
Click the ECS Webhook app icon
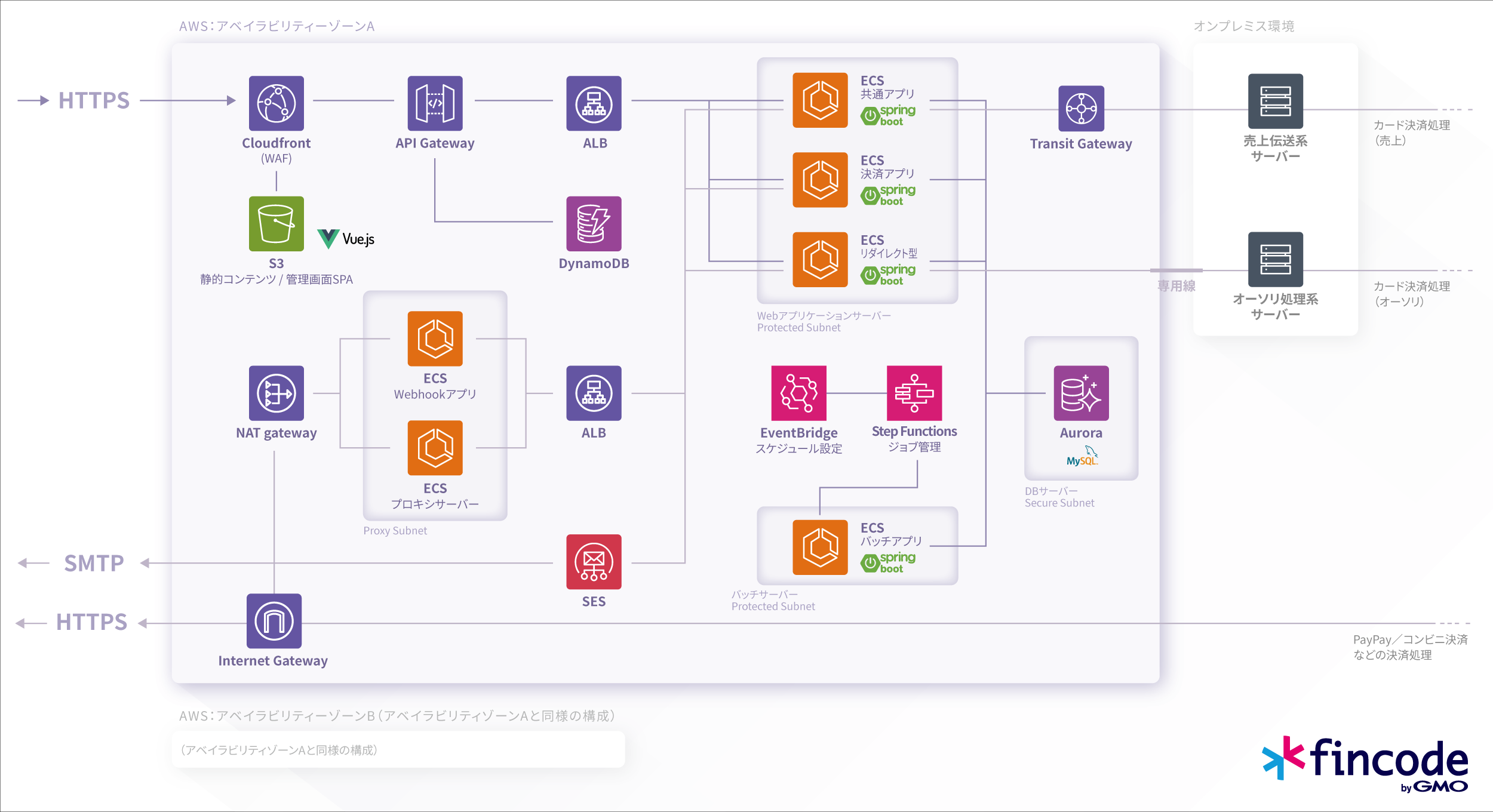tap(435, 339)
